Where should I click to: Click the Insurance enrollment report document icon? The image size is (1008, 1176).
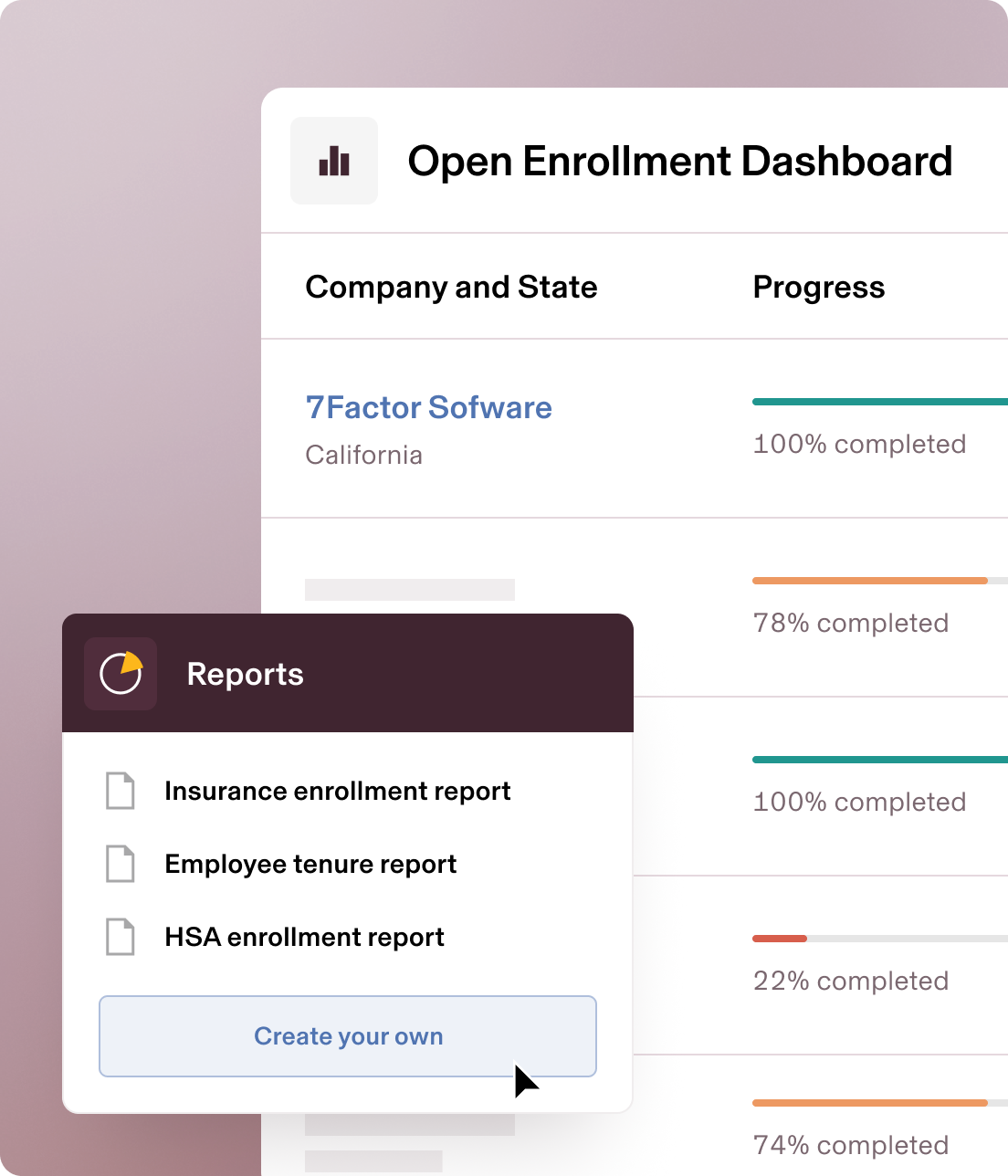[x=120, y=791]
